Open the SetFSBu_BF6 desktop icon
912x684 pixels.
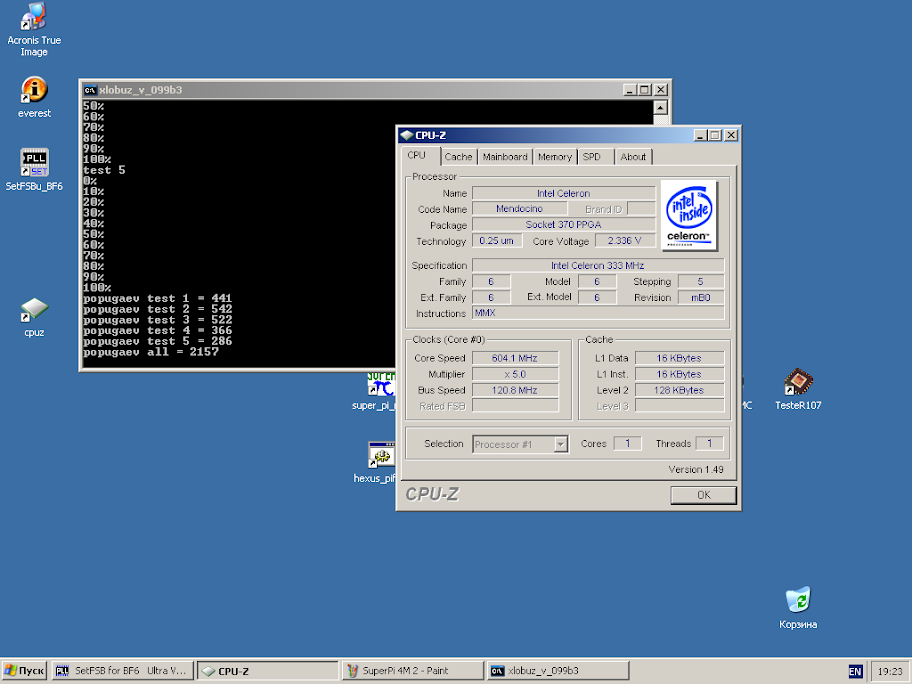click(x=34, y=163)
